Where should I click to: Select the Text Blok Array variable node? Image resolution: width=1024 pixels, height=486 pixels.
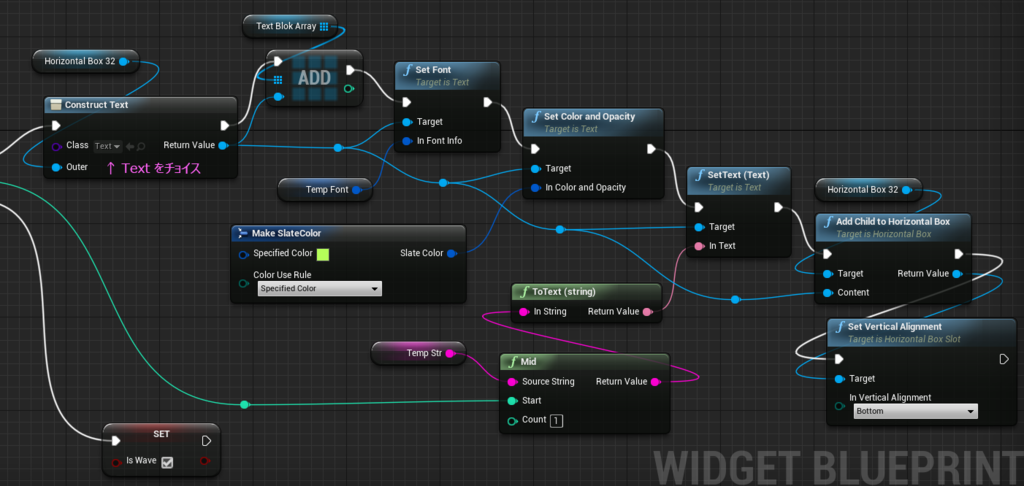[289, 27]
